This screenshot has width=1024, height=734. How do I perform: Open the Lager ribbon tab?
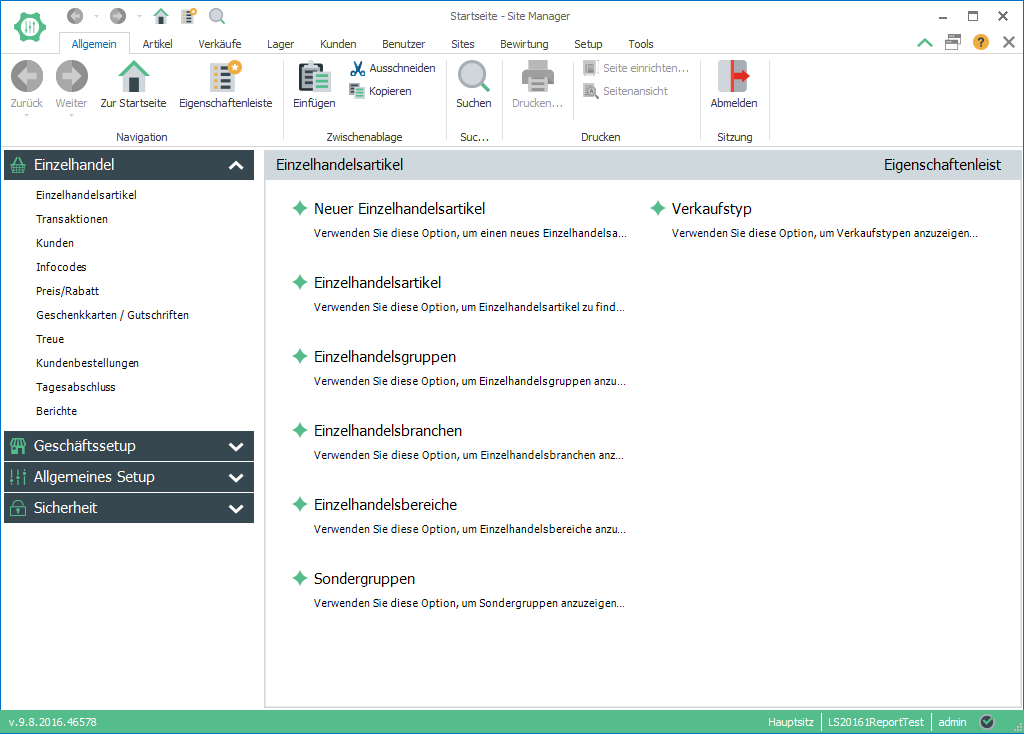(280, 44)
